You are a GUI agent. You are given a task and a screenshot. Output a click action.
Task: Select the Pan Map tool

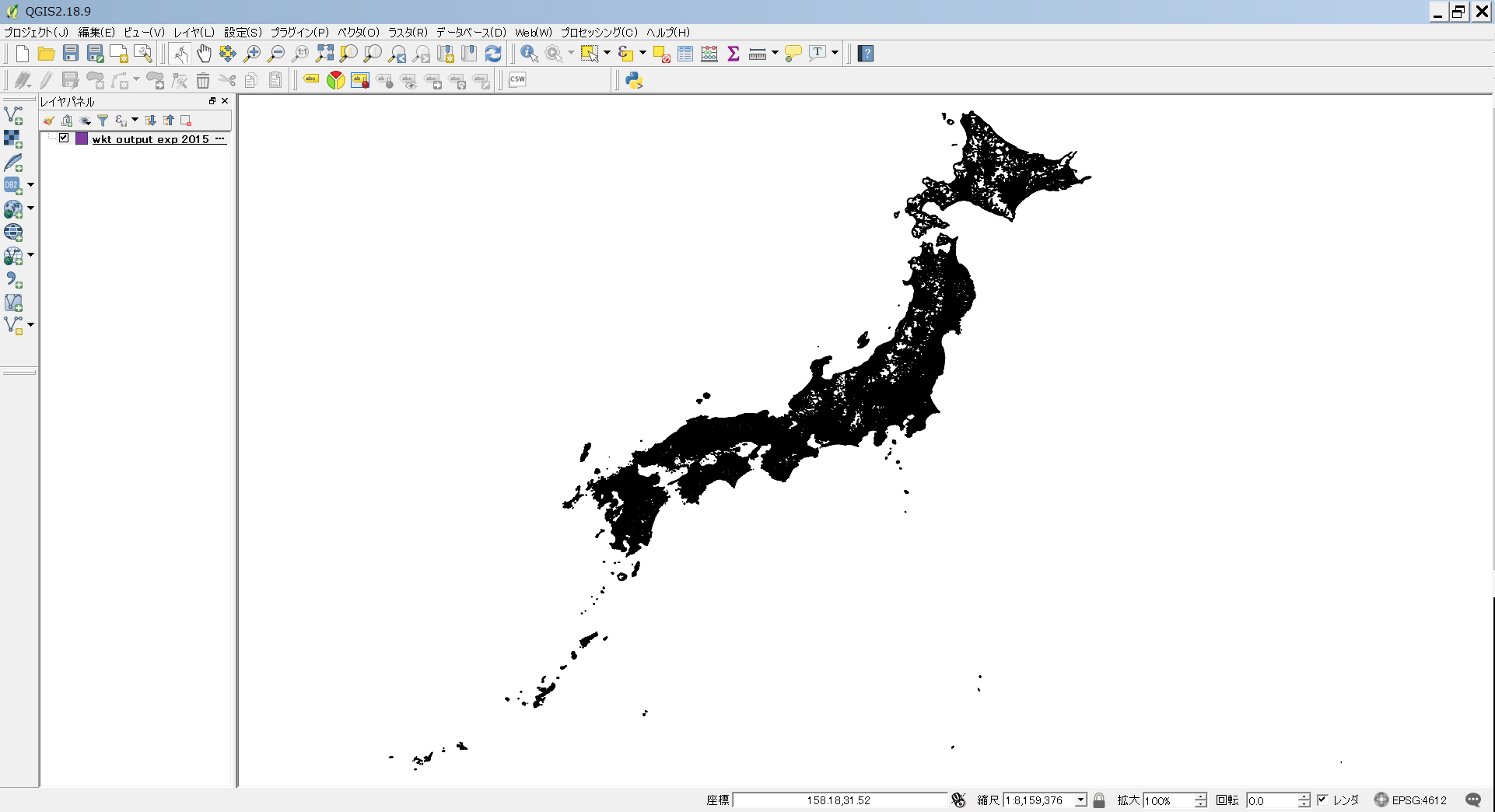[205, 53]
